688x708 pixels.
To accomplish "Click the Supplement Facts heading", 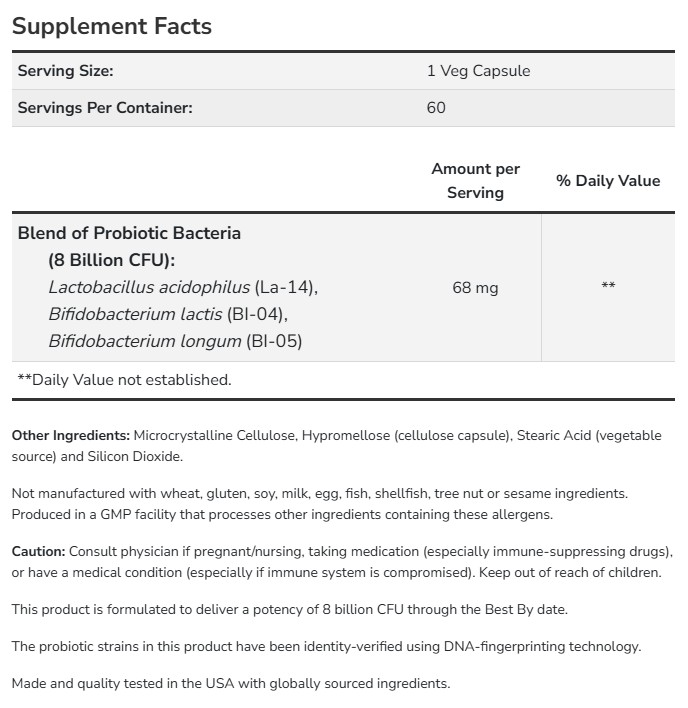I will click(112, 26).
